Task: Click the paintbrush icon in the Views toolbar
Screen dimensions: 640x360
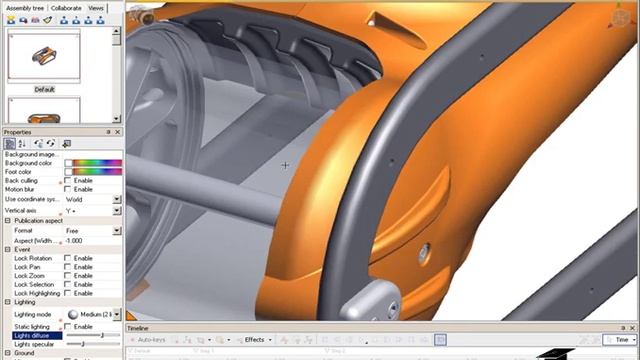Action: pos(48,20)
